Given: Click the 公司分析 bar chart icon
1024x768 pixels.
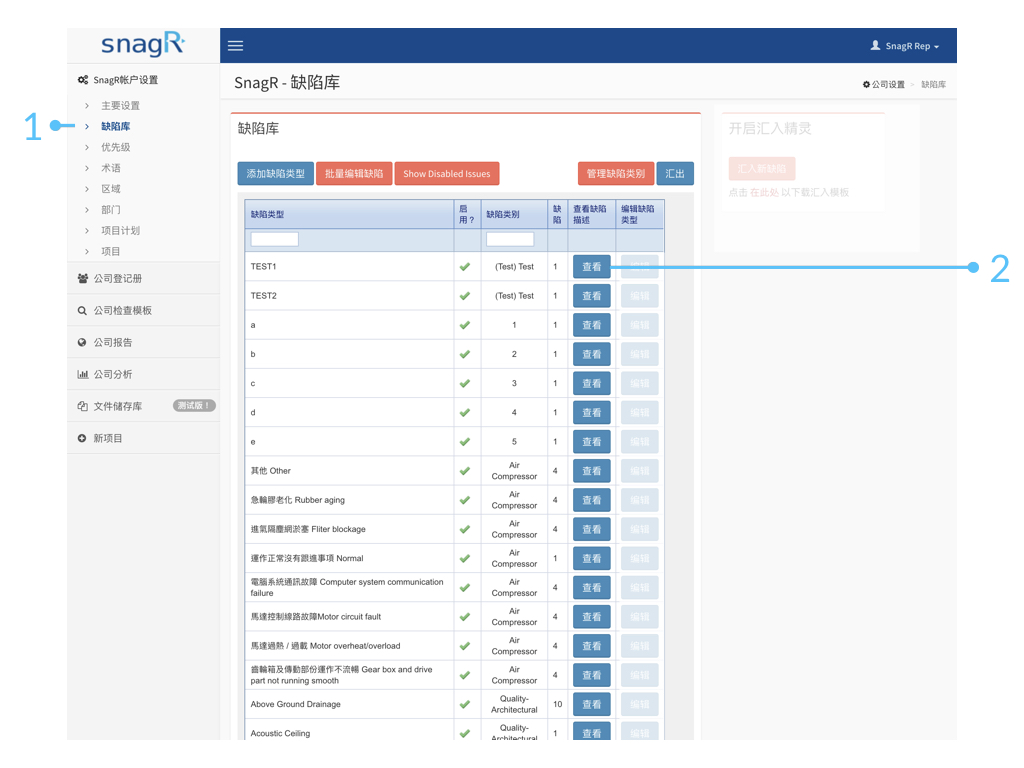Looking at the screenshot, I should pyautogui.click(x=82, y=374).
